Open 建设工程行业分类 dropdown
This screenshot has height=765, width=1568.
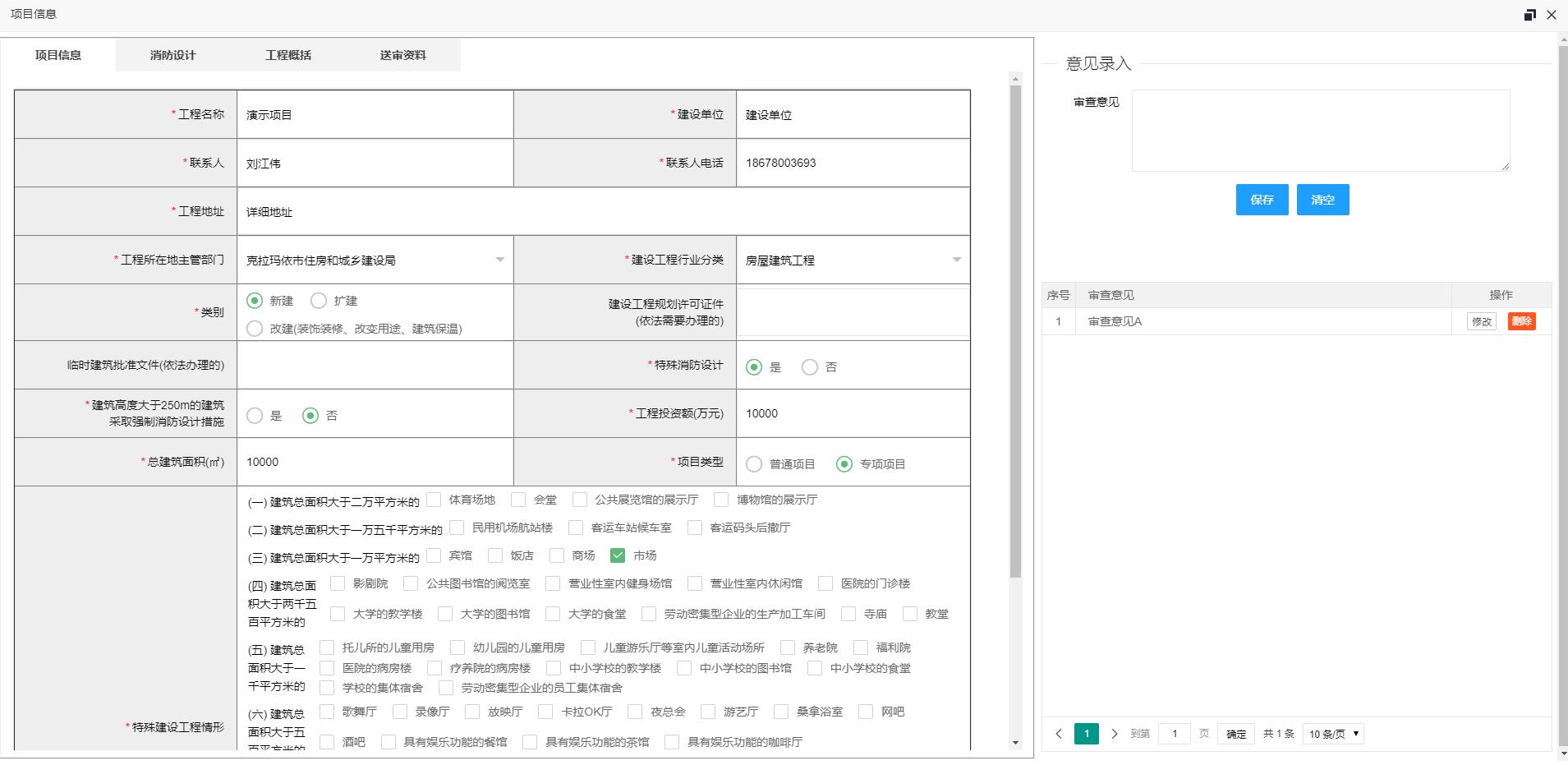[853, 260]
